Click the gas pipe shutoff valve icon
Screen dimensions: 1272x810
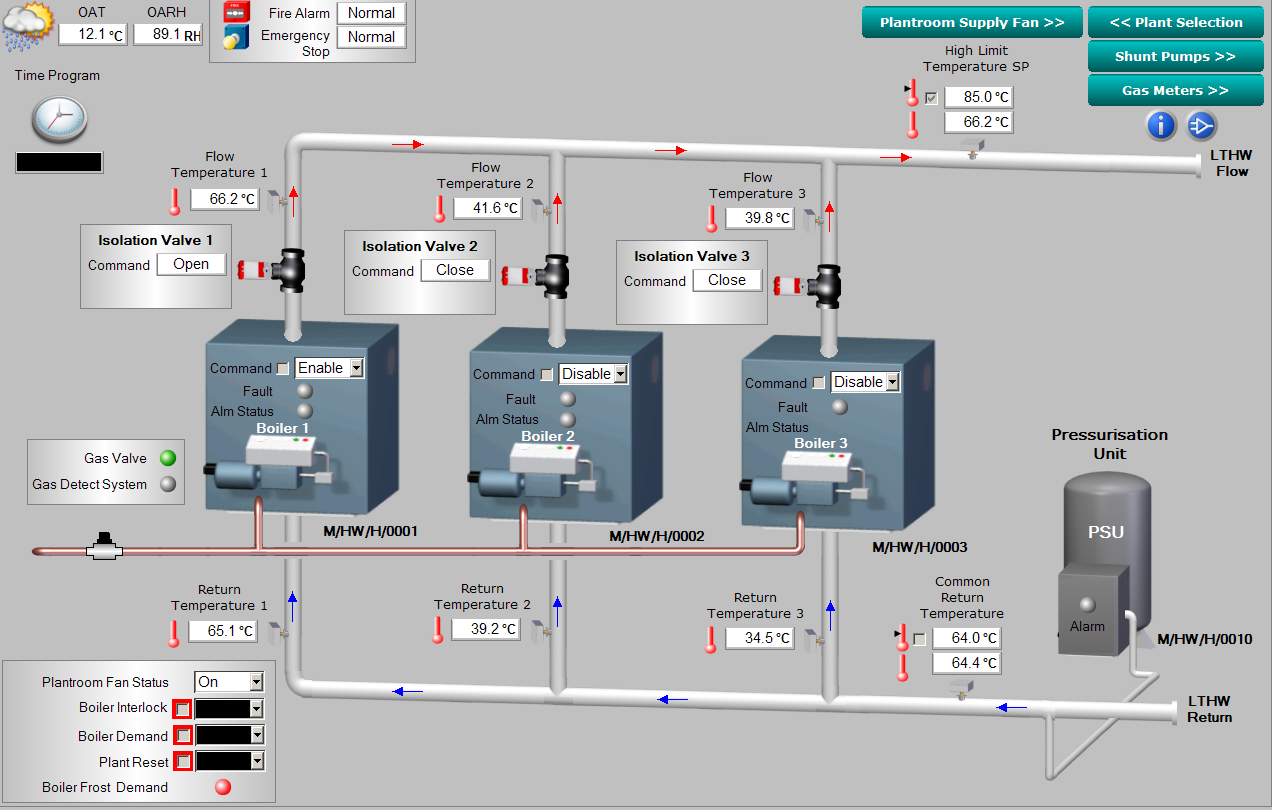point(103,548)
